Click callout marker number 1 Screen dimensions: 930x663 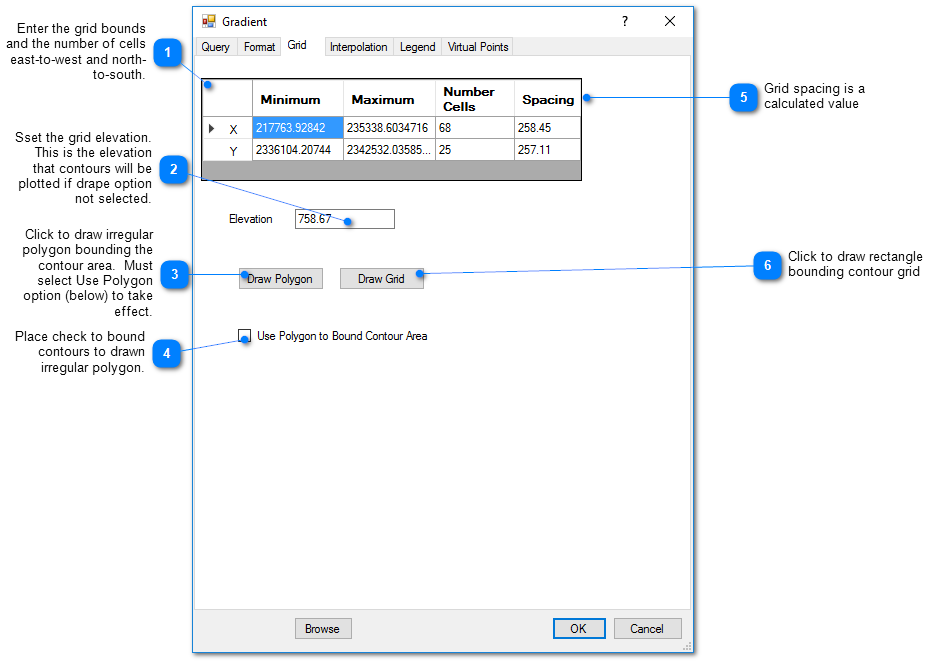[x=168, y=53]
